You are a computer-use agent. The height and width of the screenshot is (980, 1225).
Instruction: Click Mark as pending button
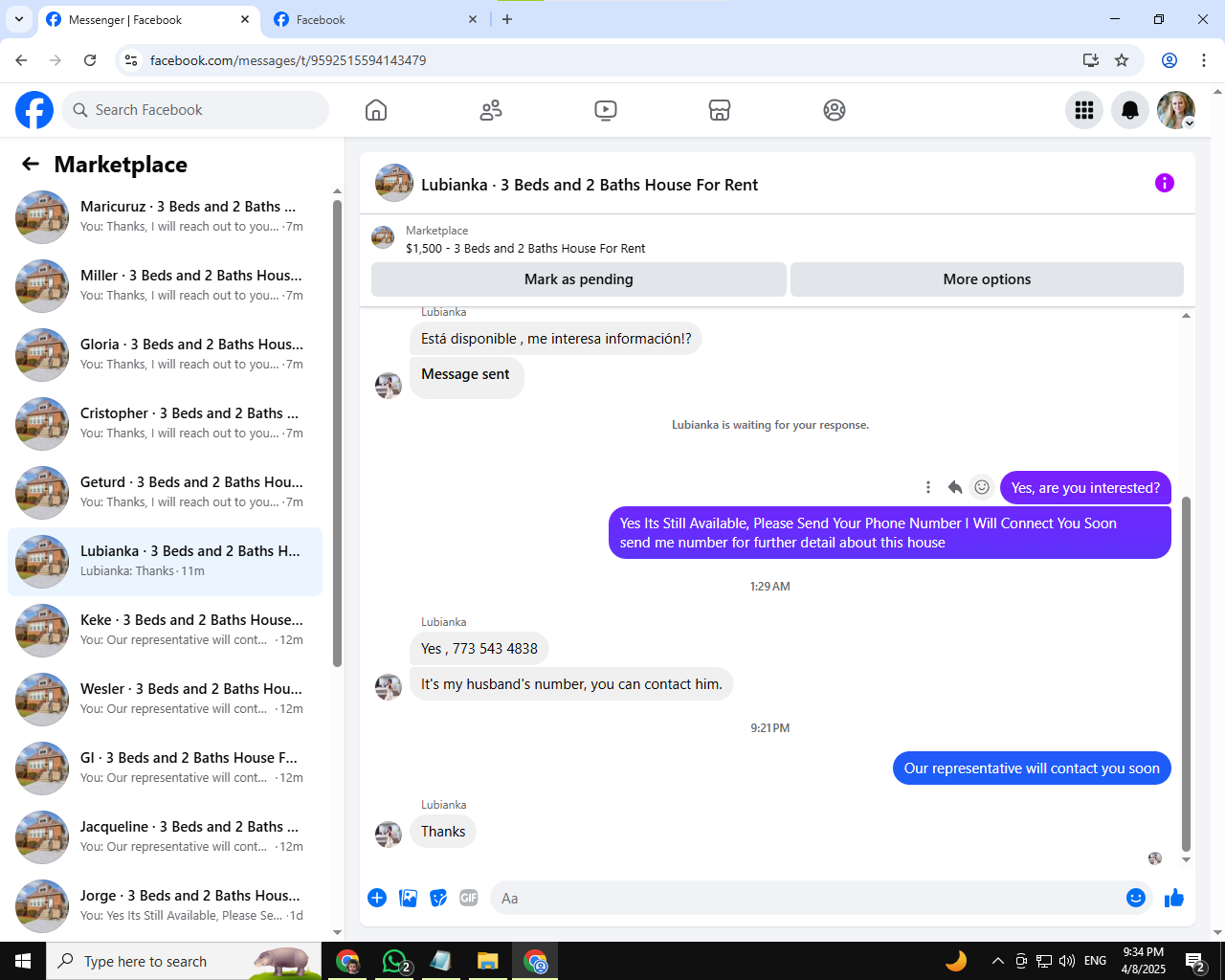(x=579, y=279)
